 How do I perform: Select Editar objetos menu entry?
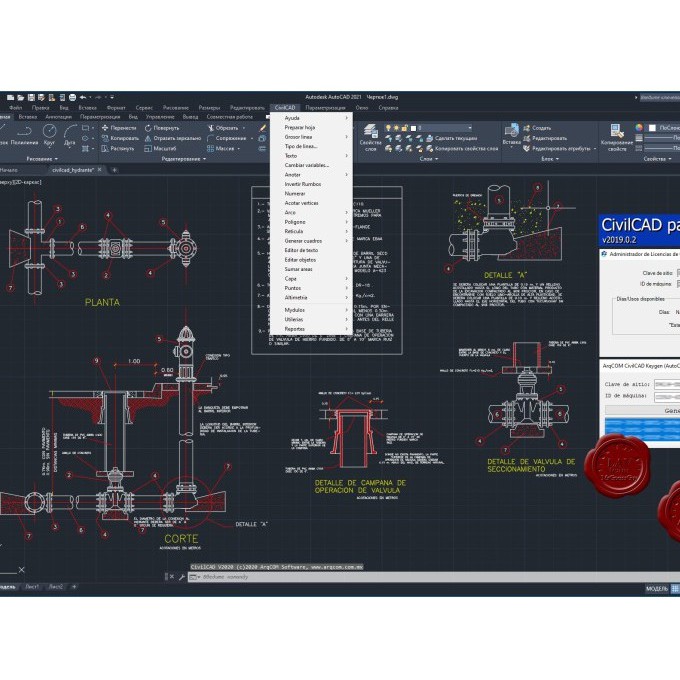pos(311,260)
